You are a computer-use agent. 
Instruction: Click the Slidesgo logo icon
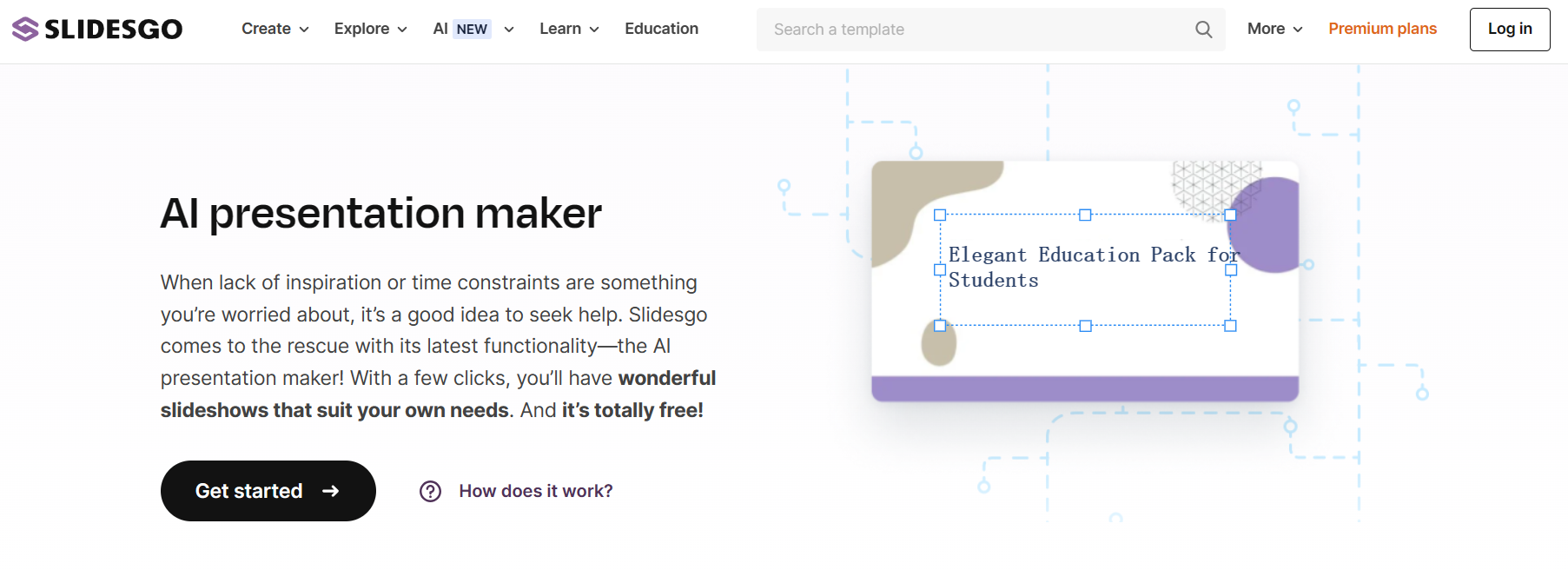click(25, 30)
